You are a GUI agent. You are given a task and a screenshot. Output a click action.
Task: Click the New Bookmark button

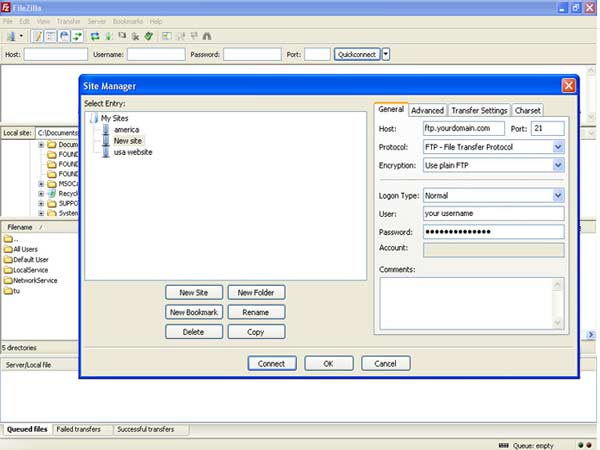(194, 312)
